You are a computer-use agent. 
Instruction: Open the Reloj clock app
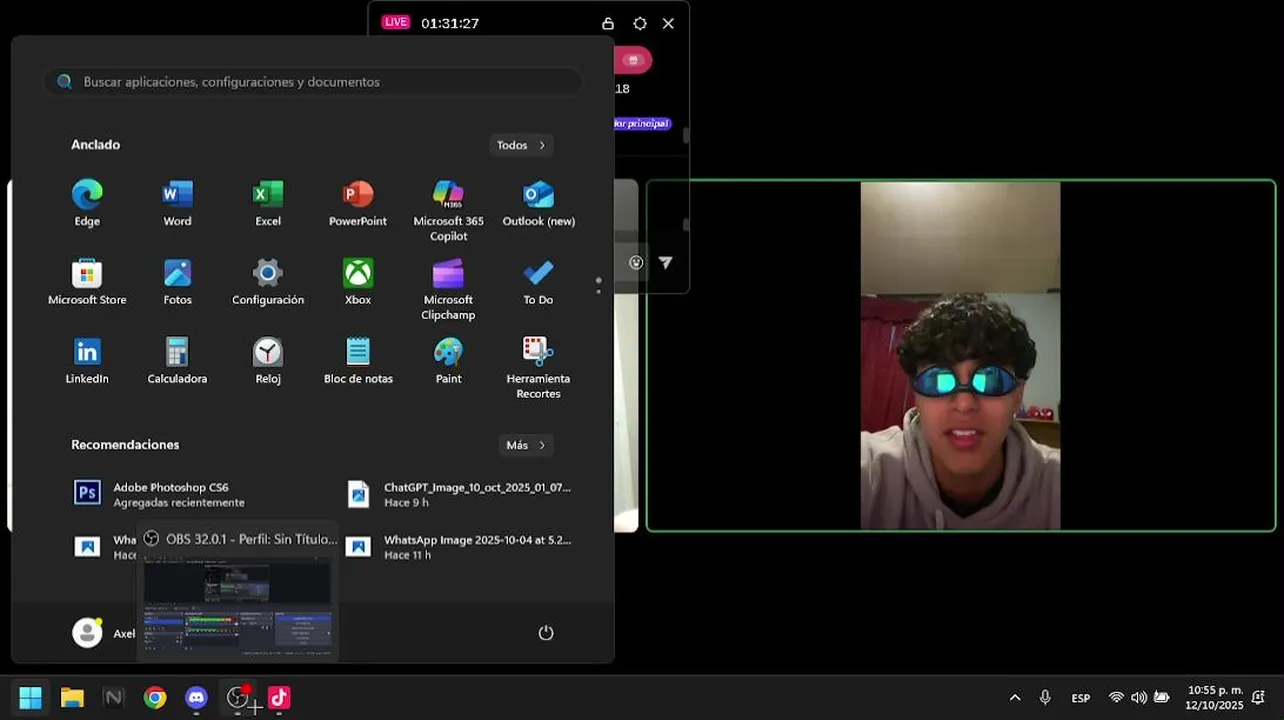pos(268,362)
